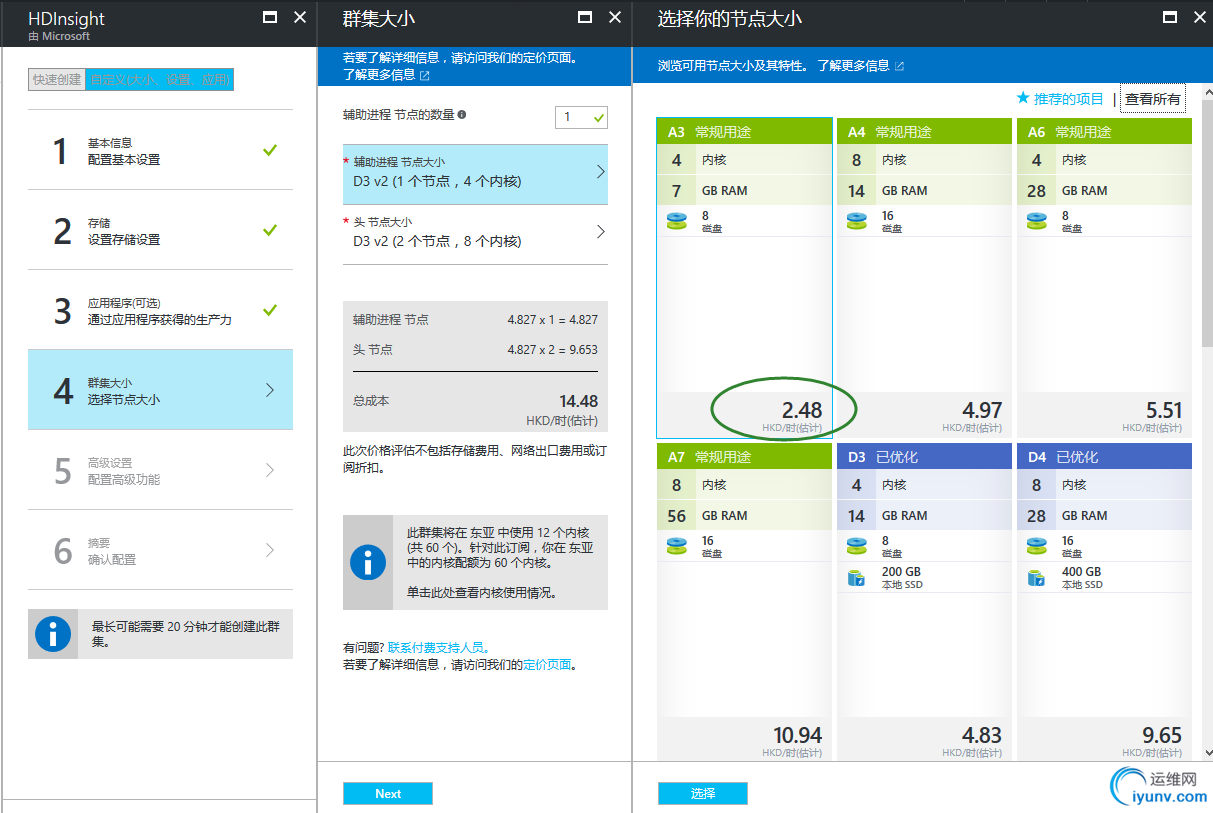
Task: Click the 400 GB 本地 SSD icon
Action: [x=1037, y=577]
